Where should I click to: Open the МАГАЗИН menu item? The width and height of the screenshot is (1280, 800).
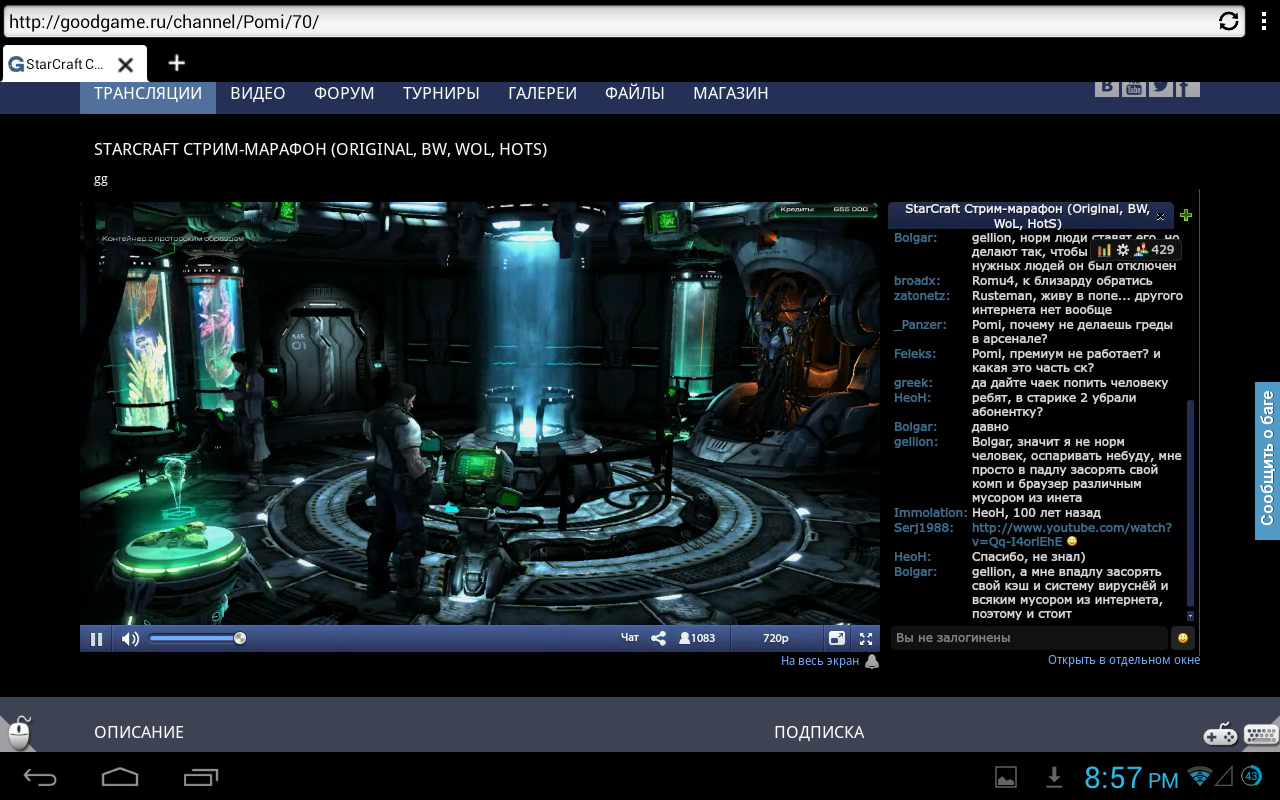731,93
